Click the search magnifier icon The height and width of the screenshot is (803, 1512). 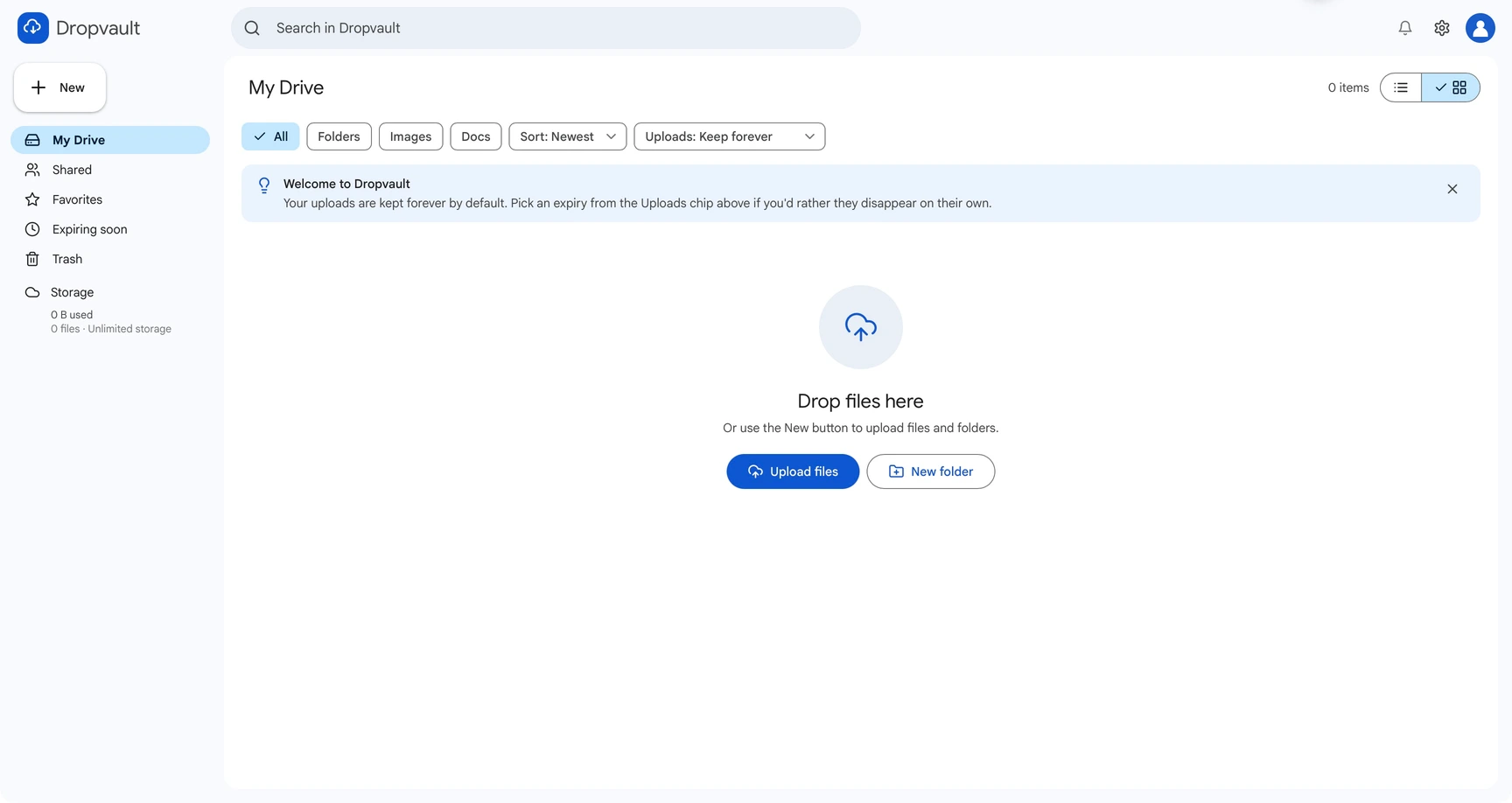point(252,28)
